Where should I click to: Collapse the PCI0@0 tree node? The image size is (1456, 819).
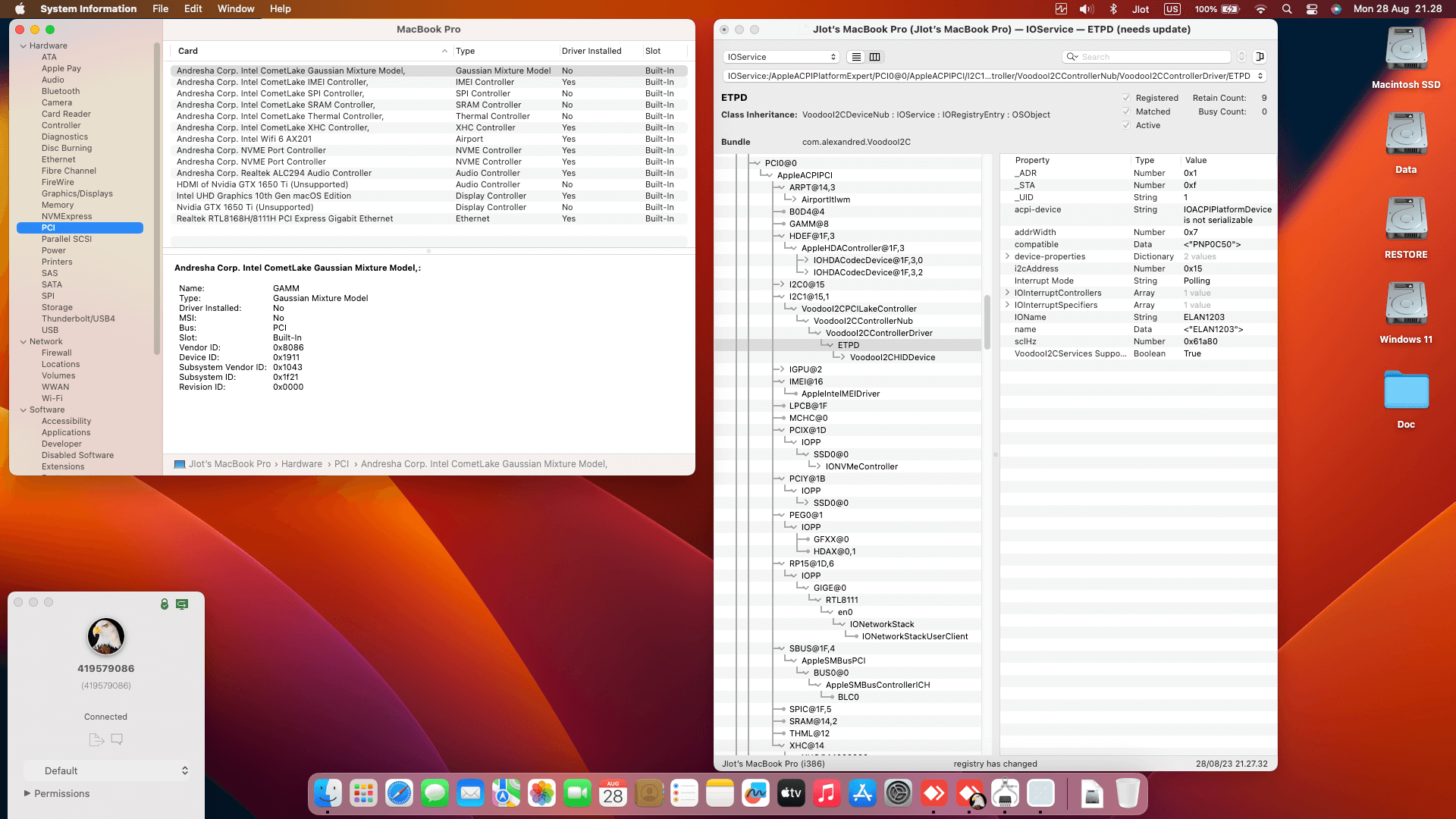coord(755,162)
